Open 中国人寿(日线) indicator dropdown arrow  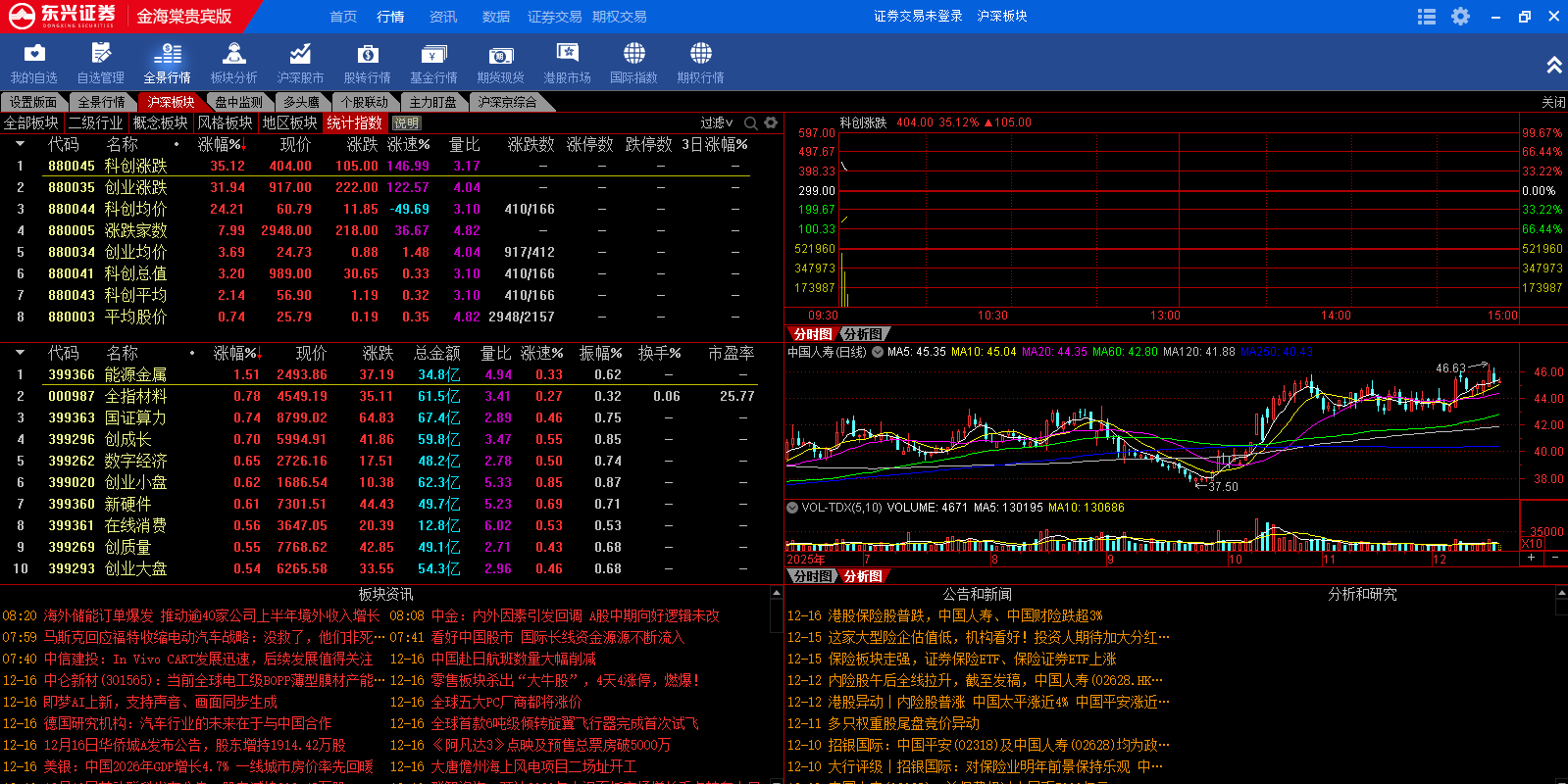[x=878, y=352]
